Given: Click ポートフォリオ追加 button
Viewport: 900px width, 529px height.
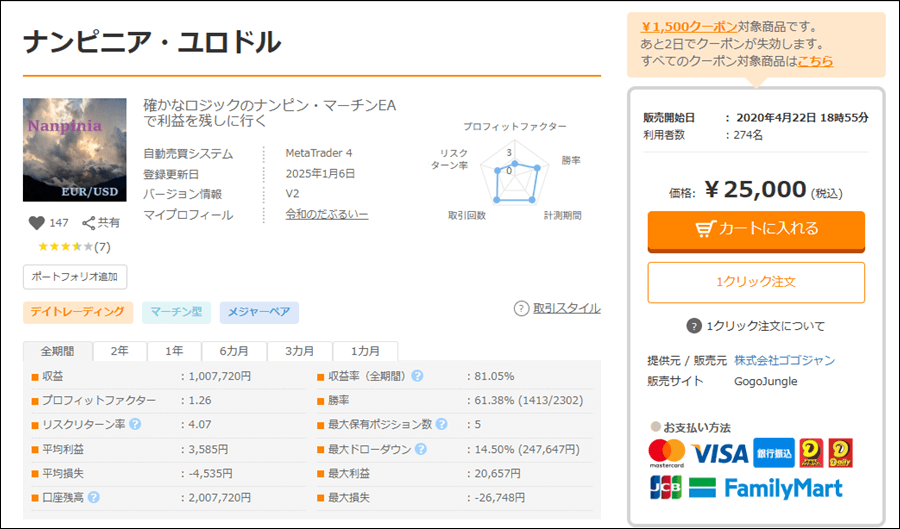Looking at the screenshot, I should pyautogui.click(x=75, y=276).
